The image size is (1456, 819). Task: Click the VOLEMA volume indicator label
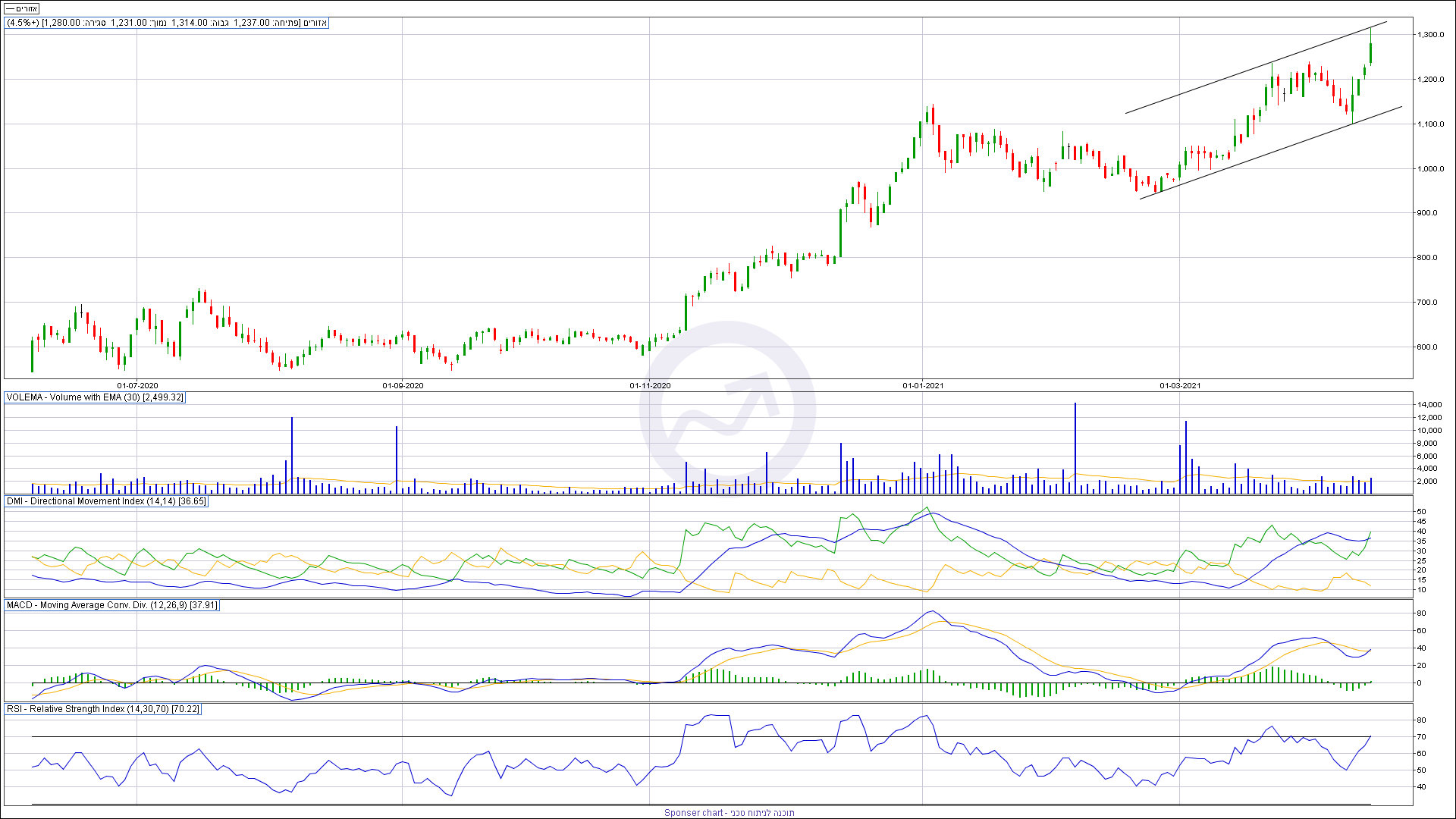coord(95,397)
